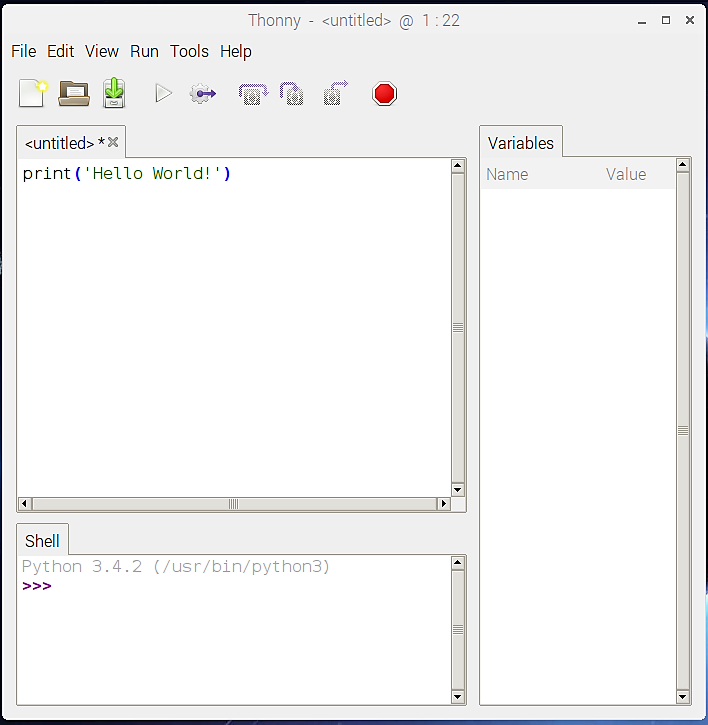Click the editor horizontal scrollbar right arrow
The height and width of the screenshot is (725, 708).
coord(443,504)
